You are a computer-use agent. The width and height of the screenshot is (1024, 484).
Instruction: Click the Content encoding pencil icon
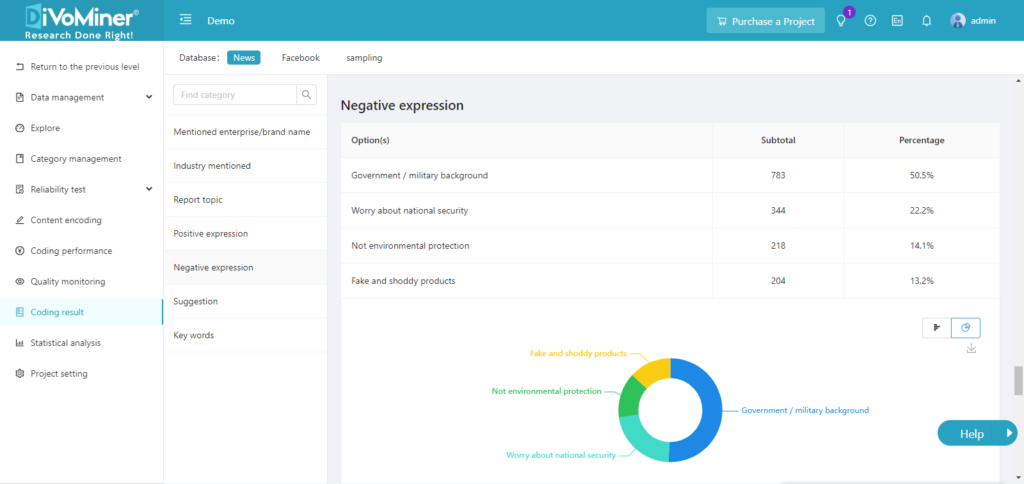pyautogui.click(x=20, y=220)
